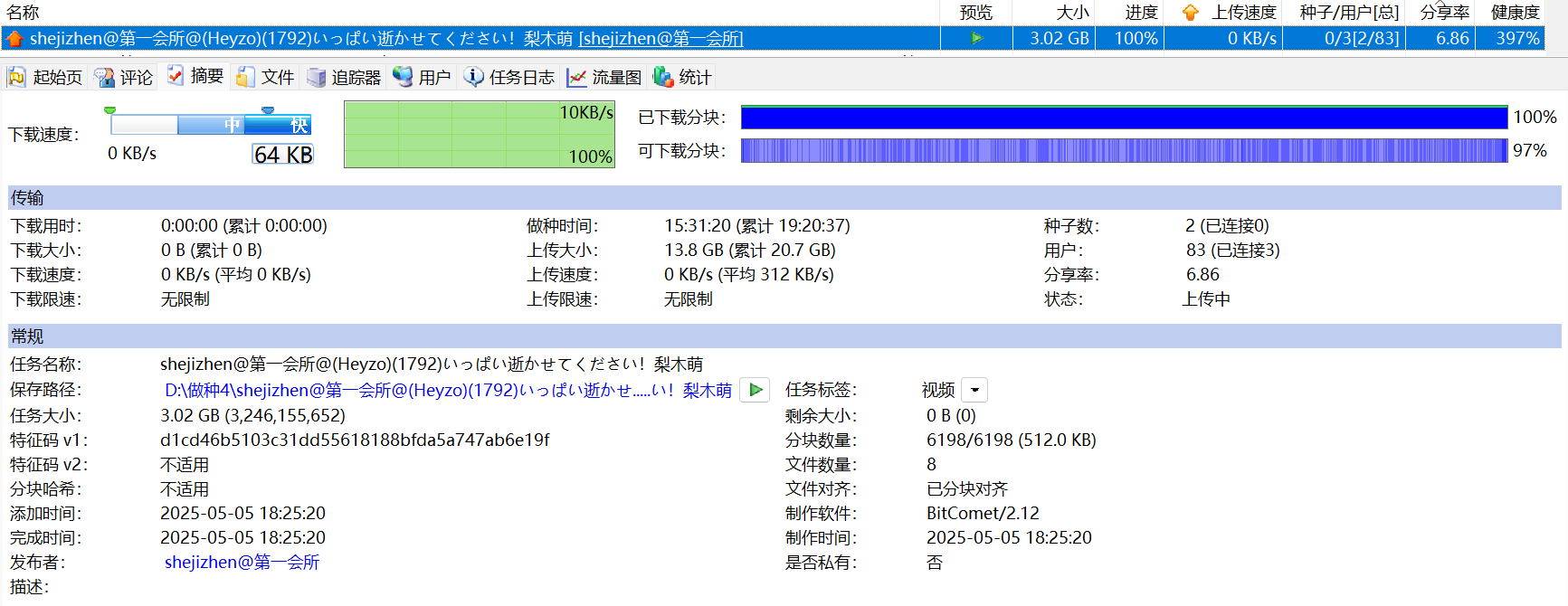This screenshot has height=606, width=1568.
Task: Open the 任务标签 dropdown arrow
Action: click(974, 390)
